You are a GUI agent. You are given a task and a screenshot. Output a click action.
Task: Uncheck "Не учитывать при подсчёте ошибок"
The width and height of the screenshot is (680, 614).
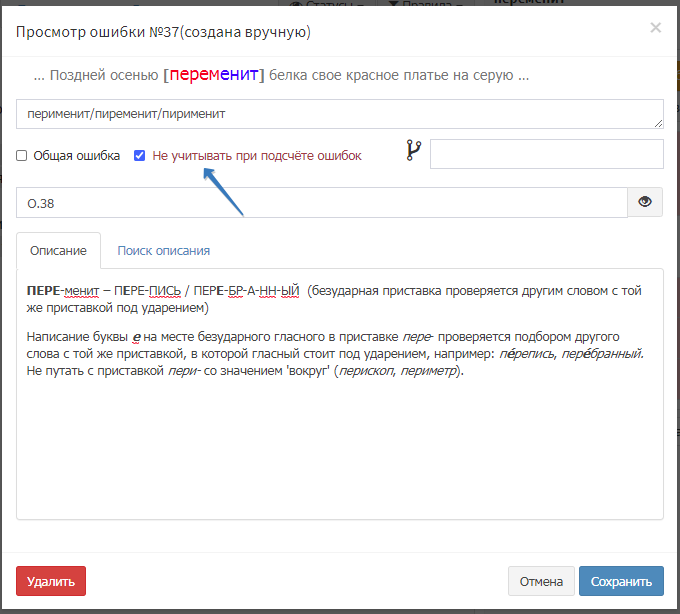140,156
